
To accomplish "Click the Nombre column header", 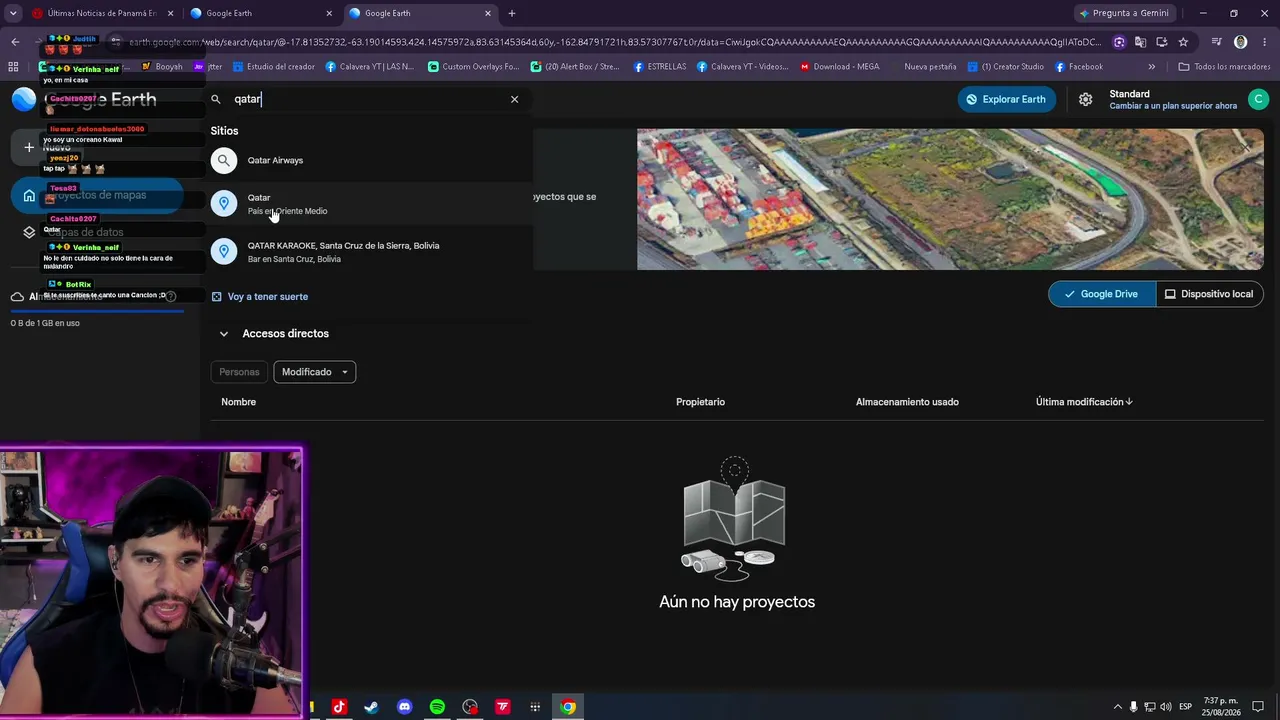I will [239, 402].
